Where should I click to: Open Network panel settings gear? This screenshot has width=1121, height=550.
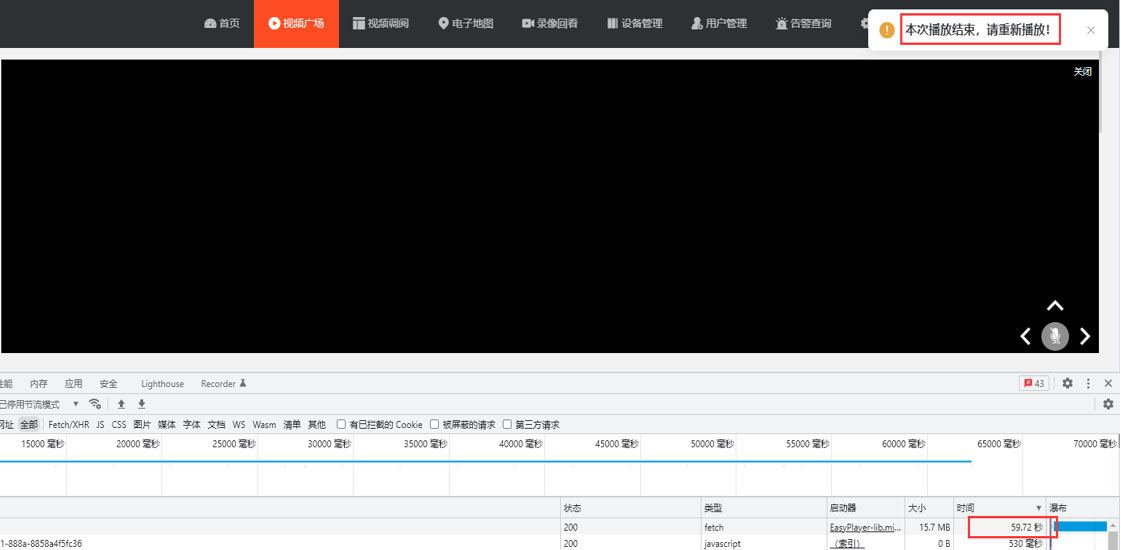(1108, 404)
